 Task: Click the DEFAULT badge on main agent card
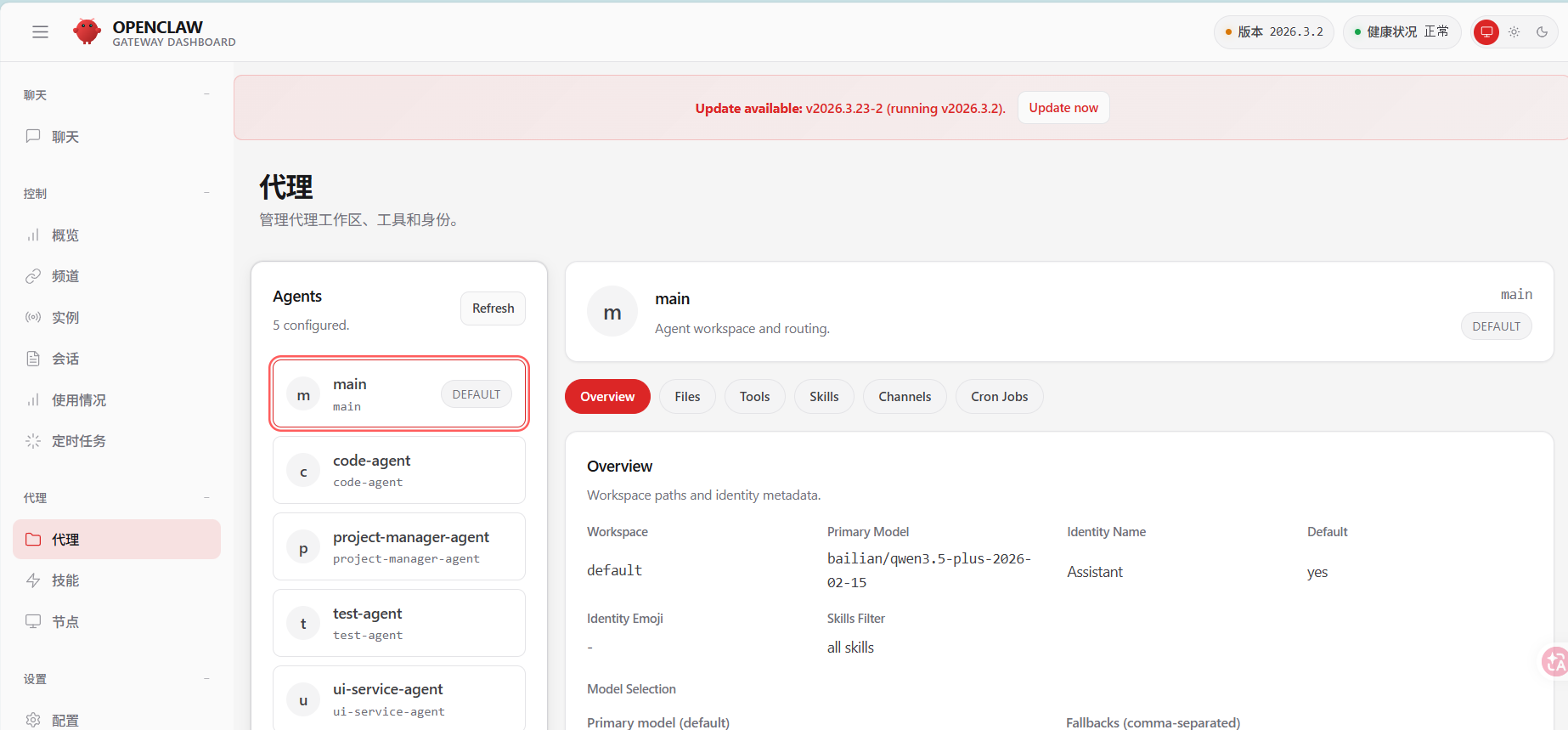477,394
